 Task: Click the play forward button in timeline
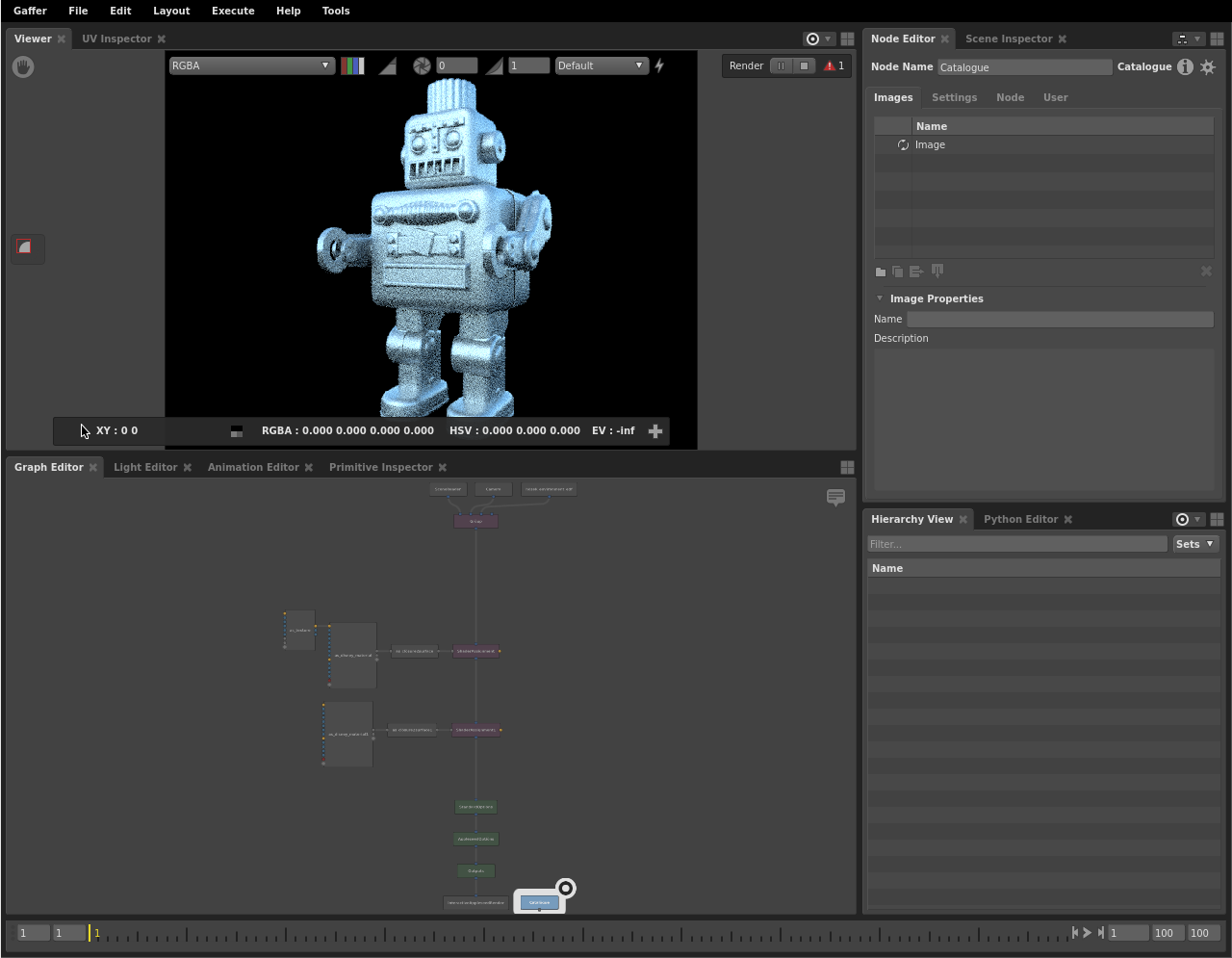1088,932
